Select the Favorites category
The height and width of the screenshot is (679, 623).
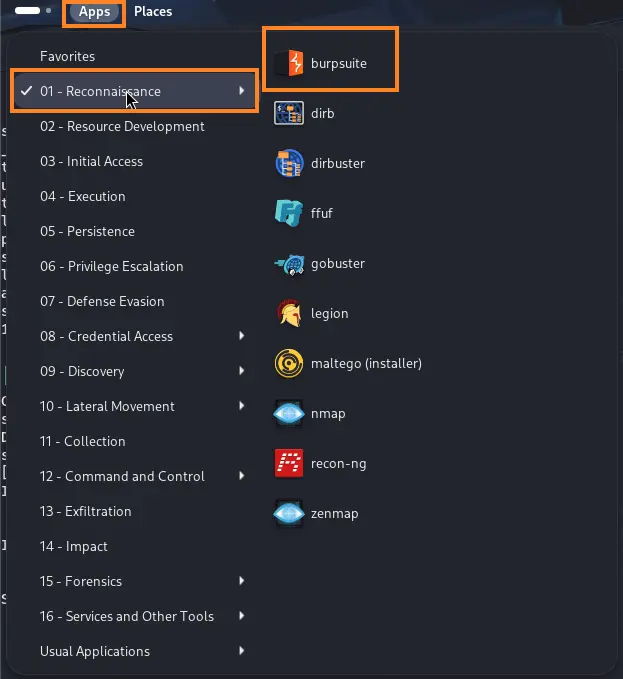[x=67, y=56]
